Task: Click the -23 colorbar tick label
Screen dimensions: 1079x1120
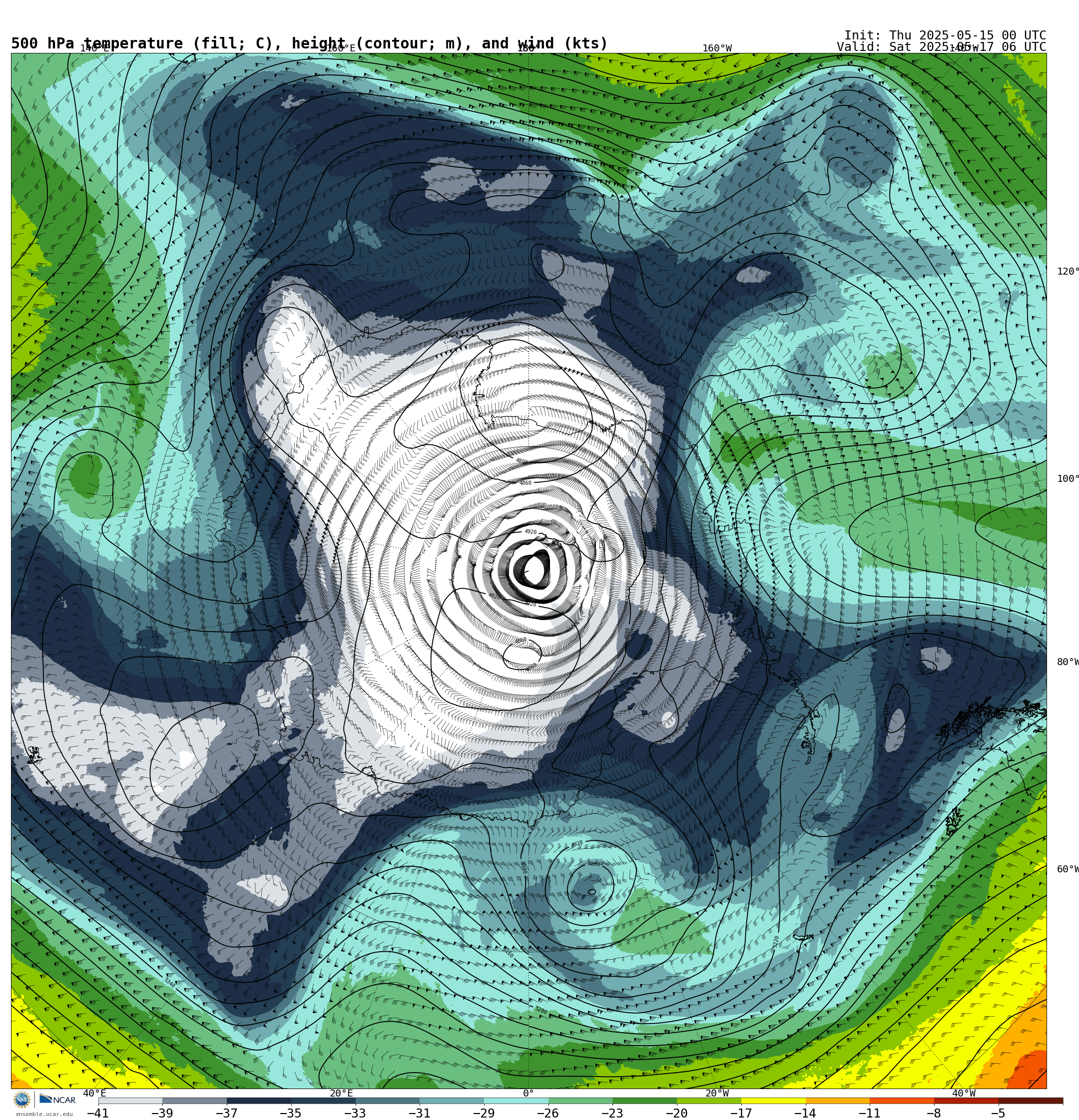Action: tap(612, 1113)
